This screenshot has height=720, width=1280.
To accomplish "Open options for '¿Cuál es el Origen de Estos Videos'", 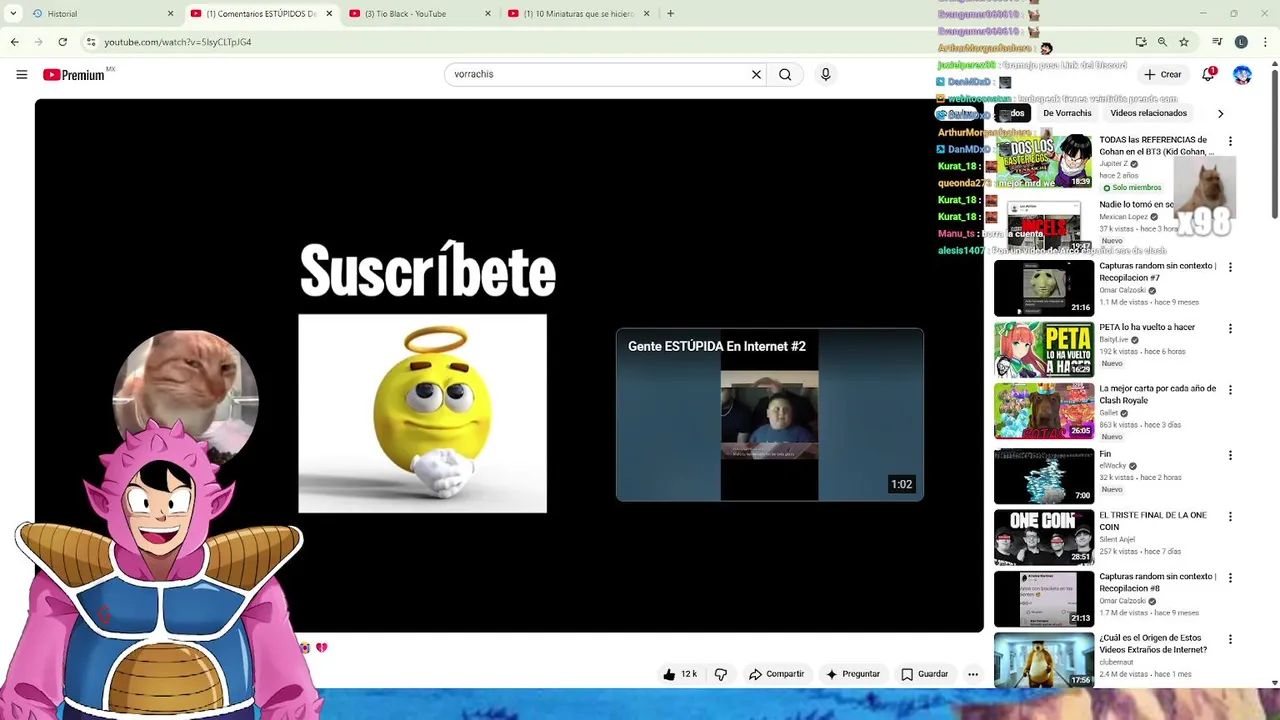I will click(x=1230, y=640).
